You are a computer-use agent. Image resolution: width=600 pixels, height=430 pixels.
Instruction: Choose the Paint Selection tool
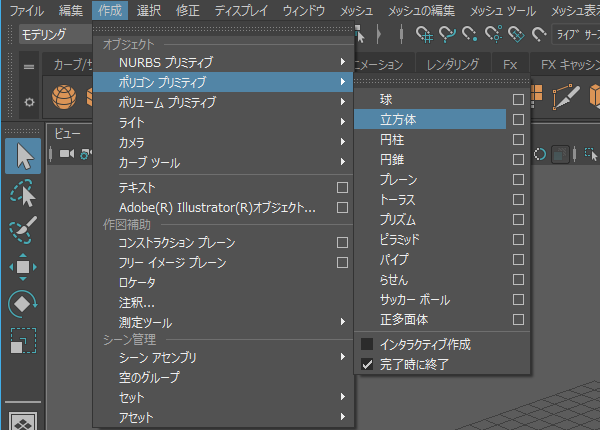coord(24,230)
